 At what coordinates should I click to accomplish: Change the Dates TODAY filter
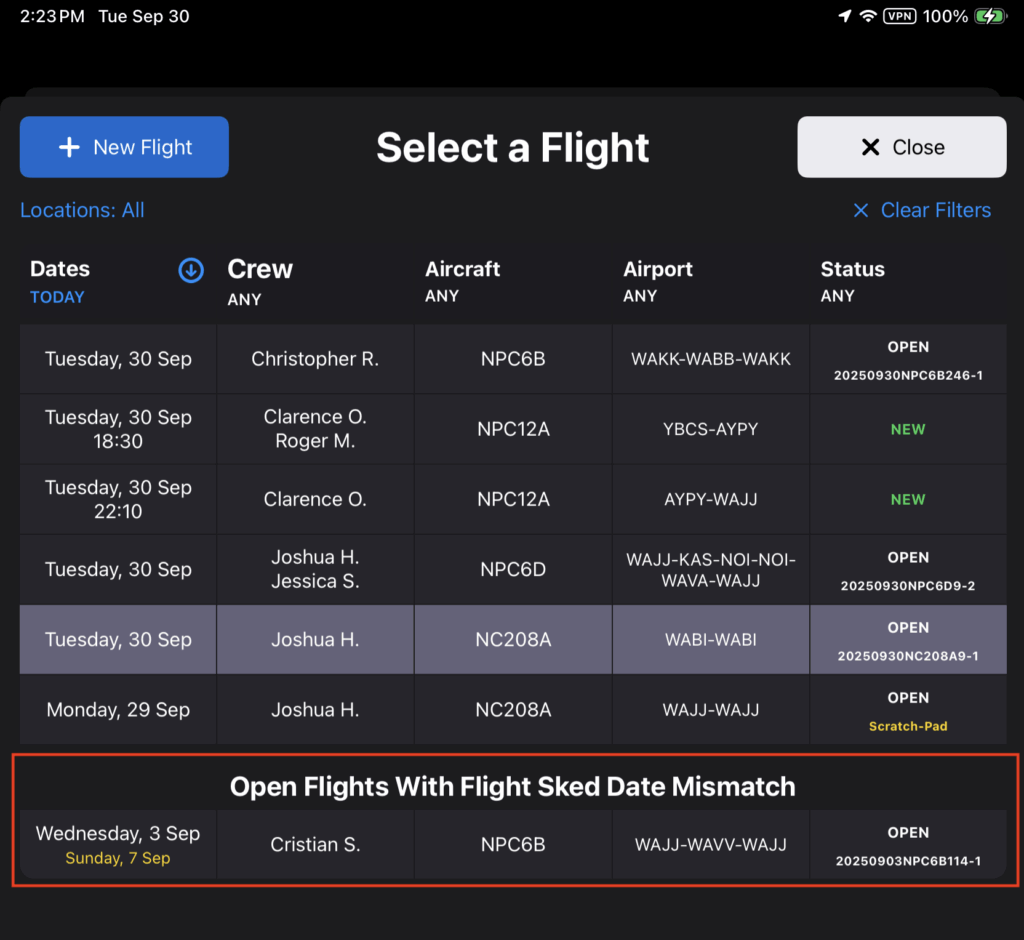tap(58, 297)
